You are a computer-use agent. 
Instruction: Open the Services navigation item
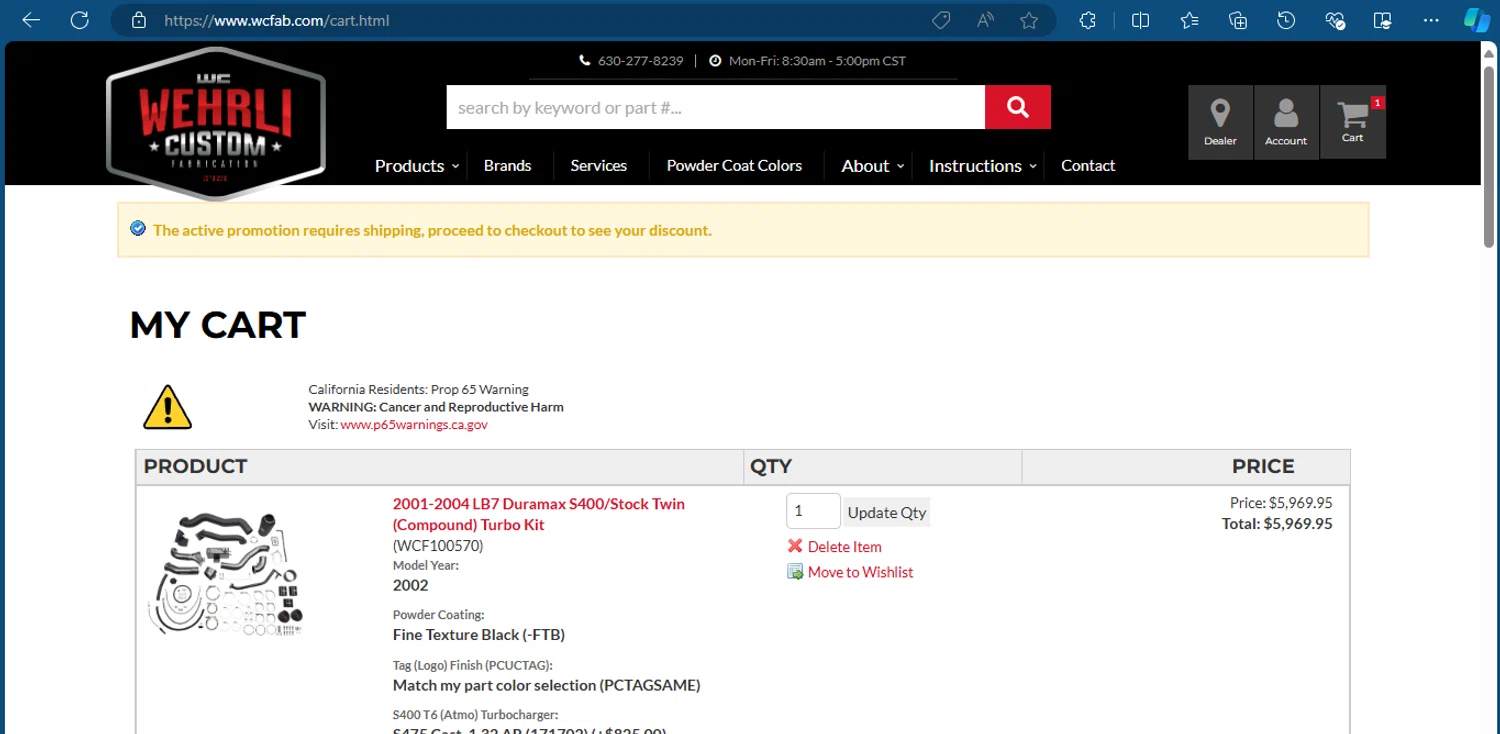(598, 166)
